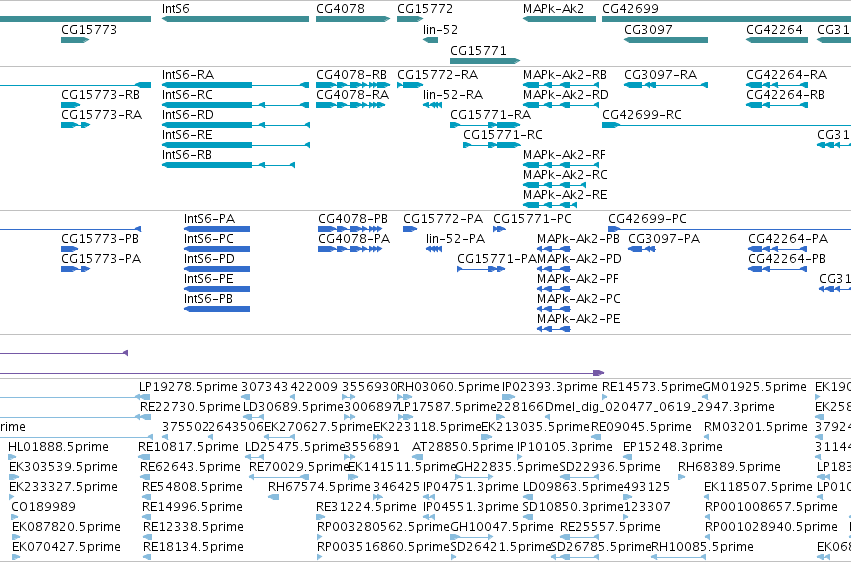Select transcript MAPk-Ak2-RE
851x562 pixels.
coord(550,205)
